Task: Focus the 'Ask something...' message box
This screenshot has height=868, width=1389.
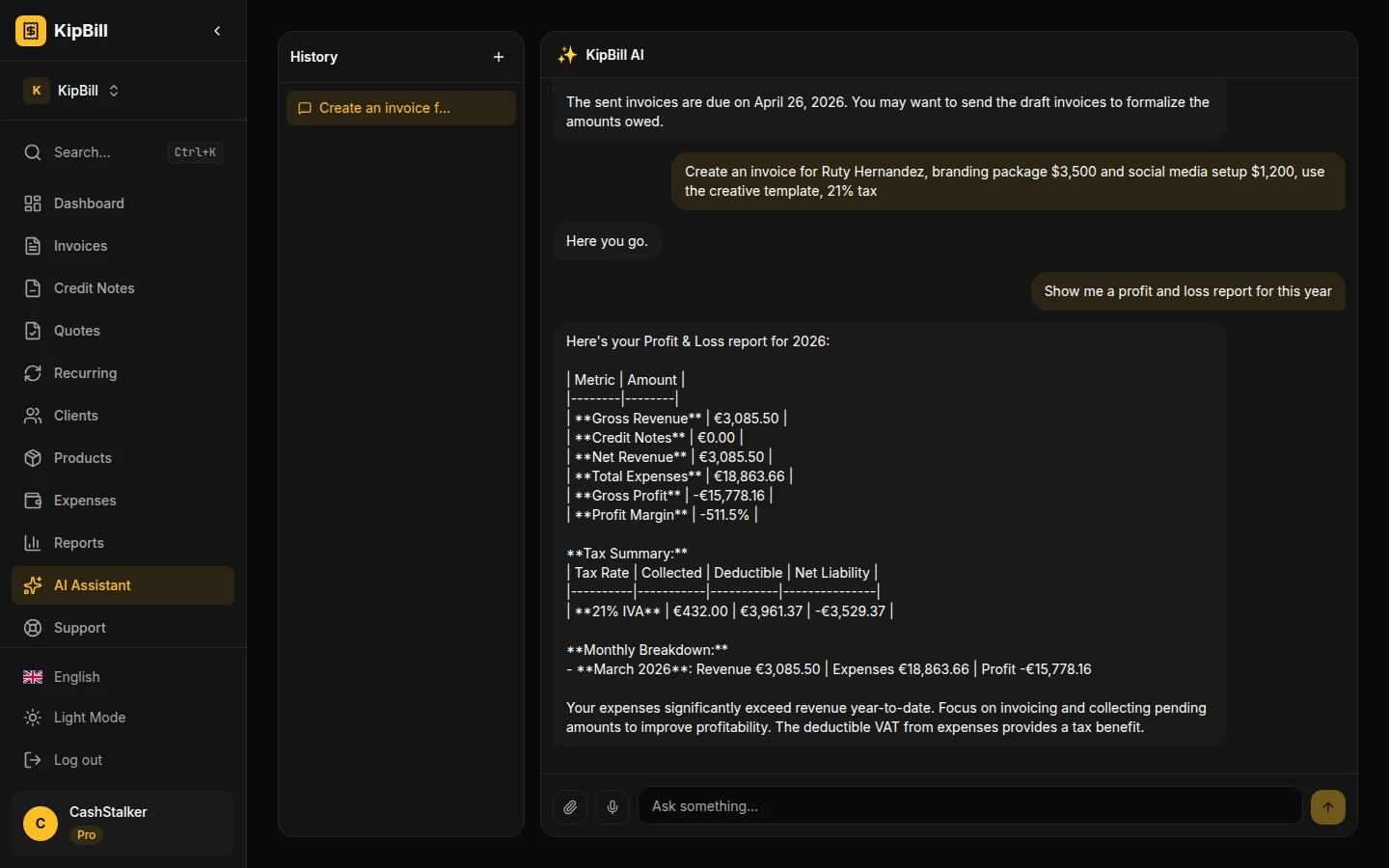Action: click(969, 806)
